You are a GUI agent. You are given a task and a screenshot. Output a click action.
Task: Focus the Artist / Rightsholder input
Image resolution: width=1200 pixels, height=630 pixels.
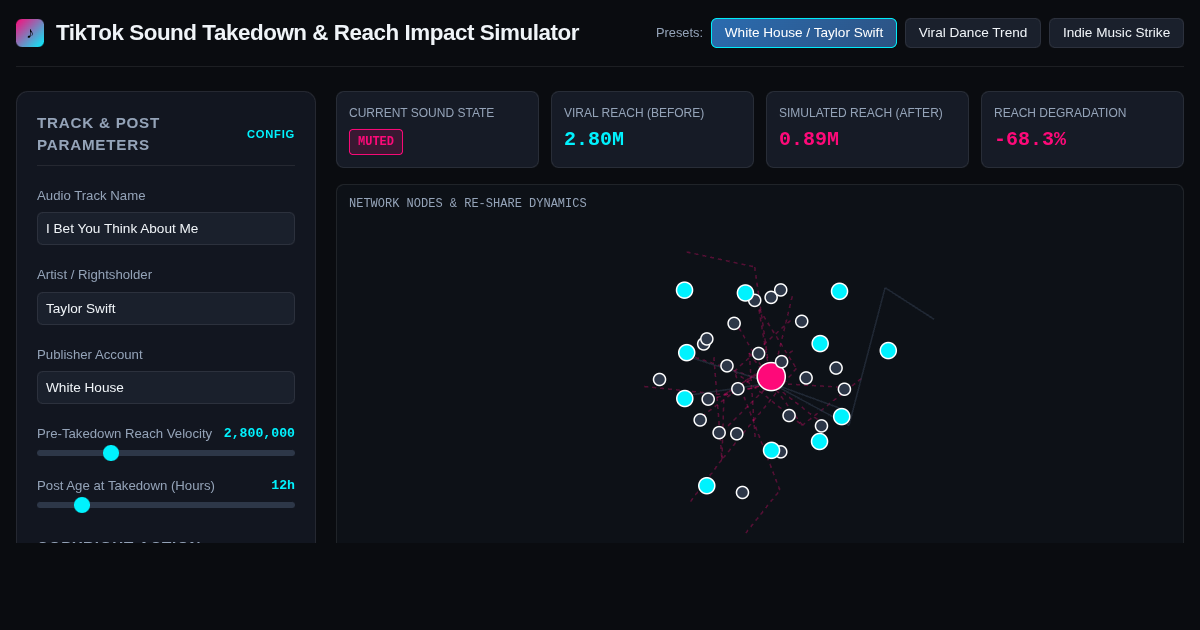[x=166, y=308]
